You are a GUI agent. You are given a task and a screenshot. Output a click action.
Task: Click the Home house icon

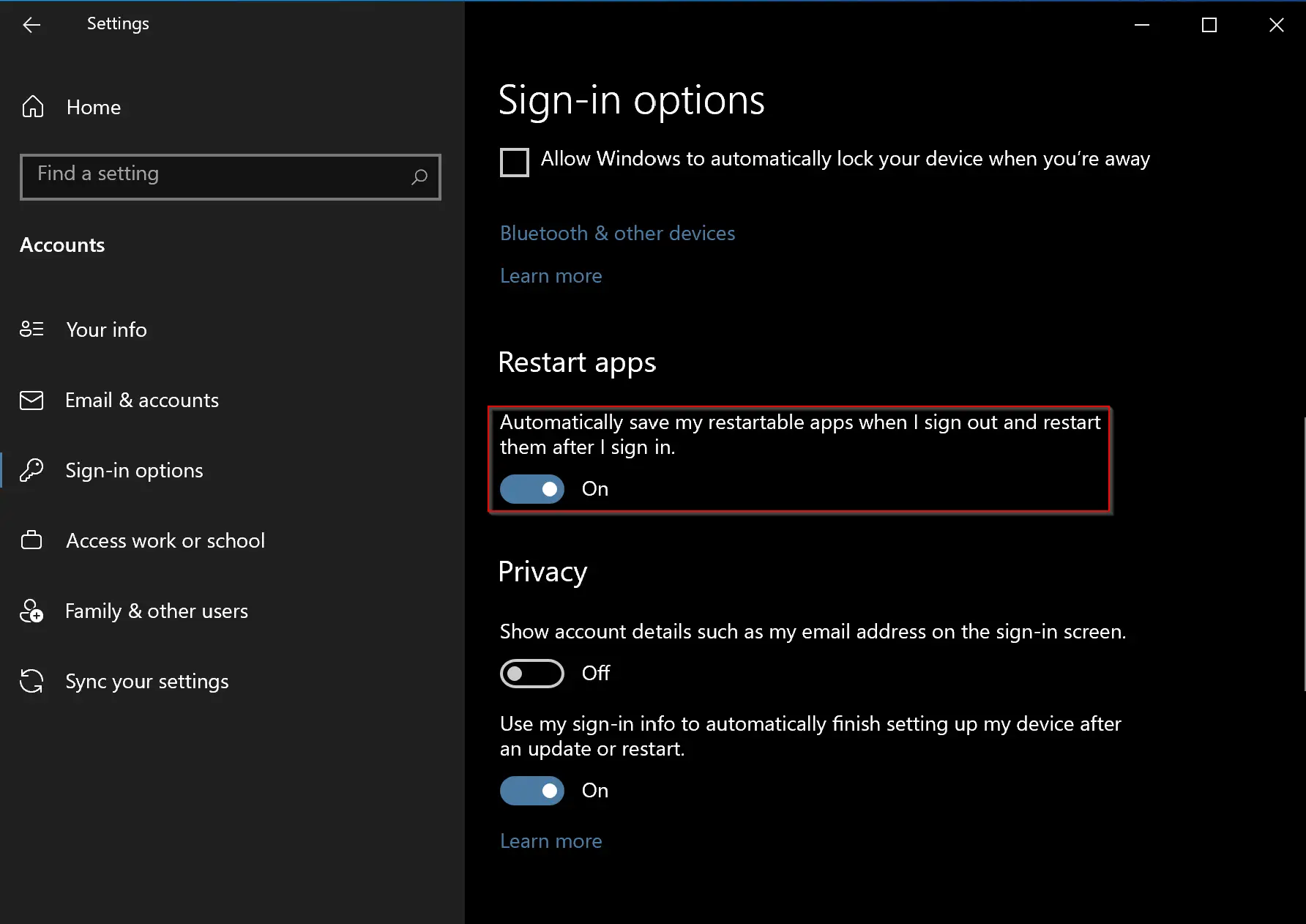pos(32,107)
